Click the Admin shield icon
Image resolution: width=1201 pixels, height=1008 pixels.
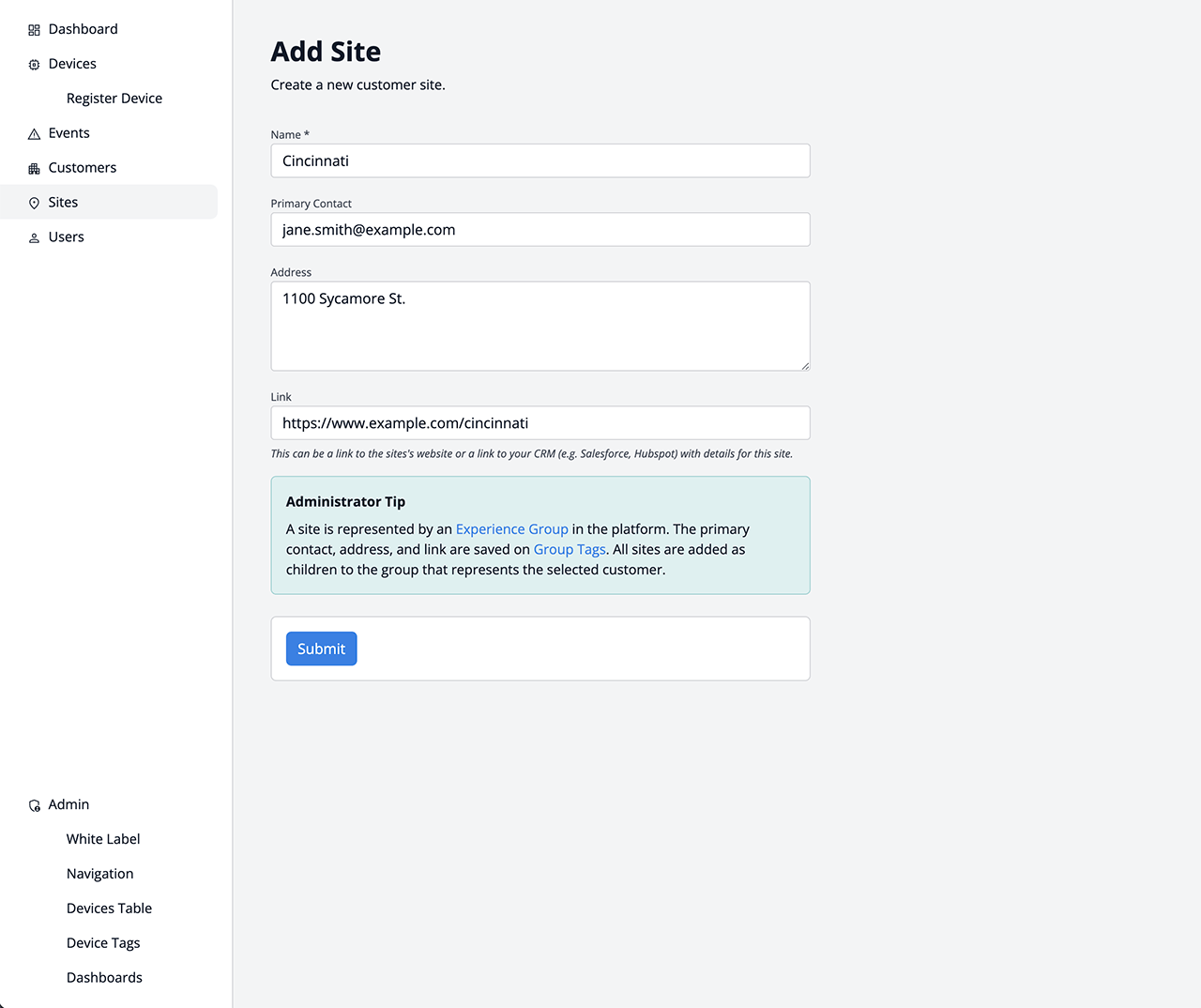click(34, 805)
